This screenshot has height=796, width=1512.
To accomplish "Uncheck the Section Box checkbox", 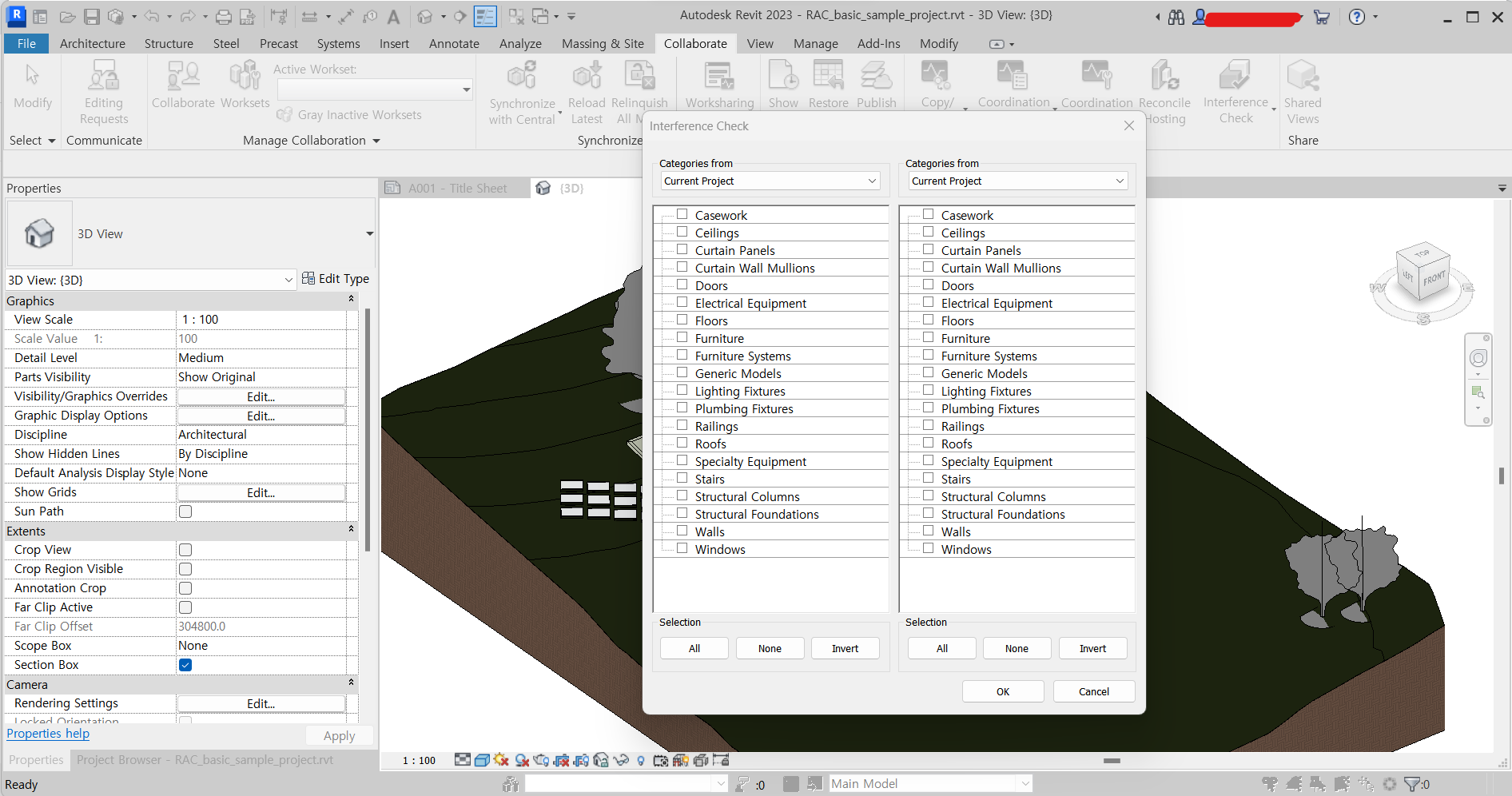I will pyautogui.click(x=185, y=665).
